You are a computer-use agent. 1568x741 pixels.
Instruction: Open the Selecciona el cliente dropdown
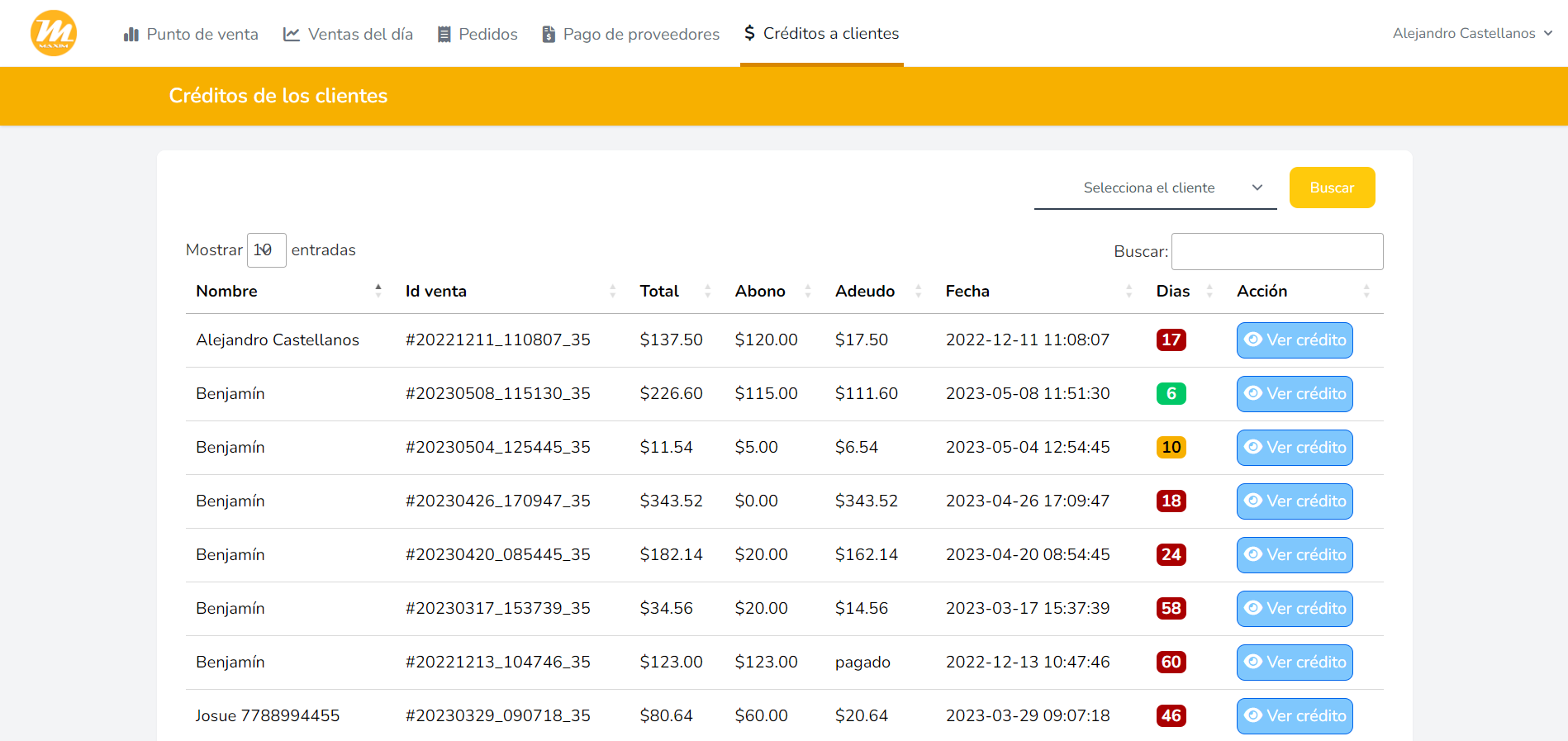pos(1155,188)
